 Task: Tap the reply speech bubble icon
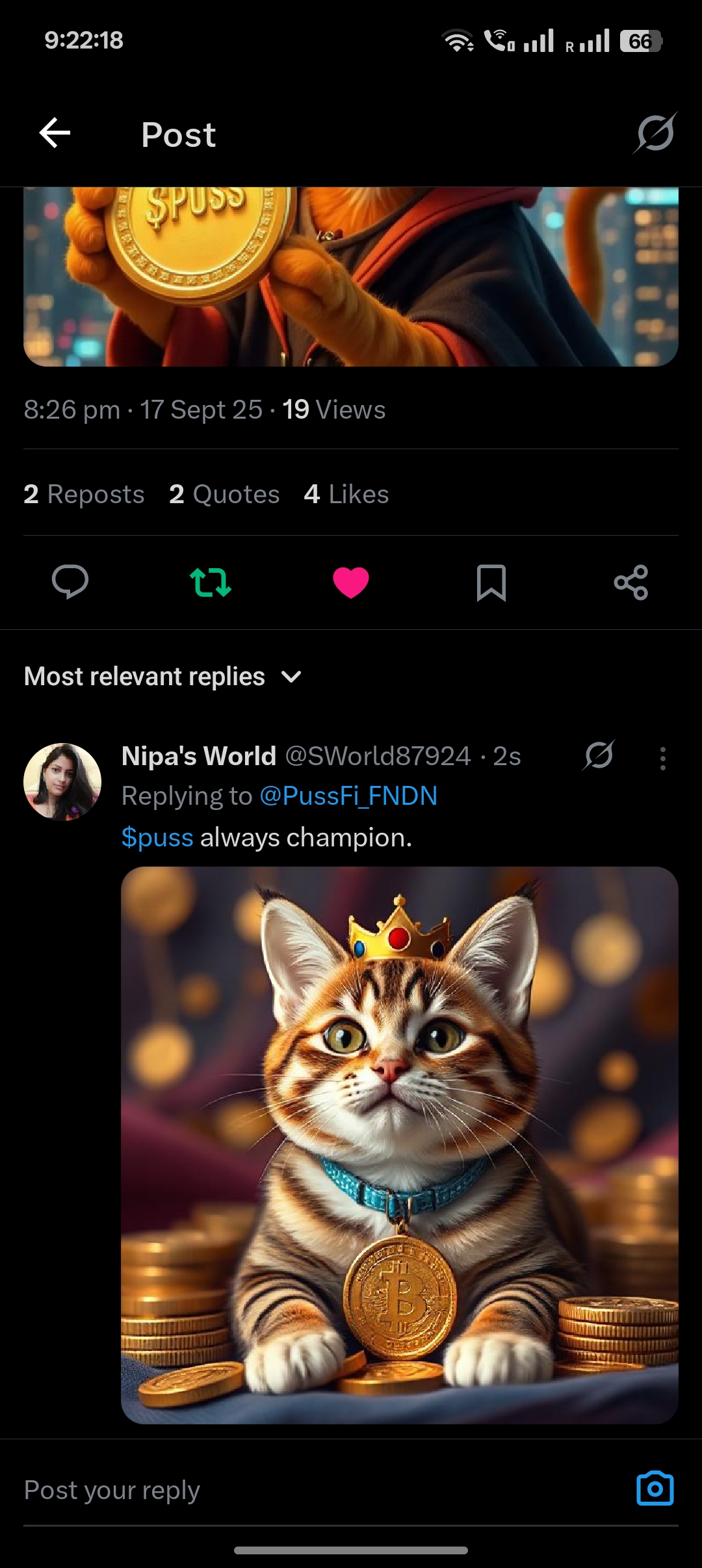coord(70,582)
